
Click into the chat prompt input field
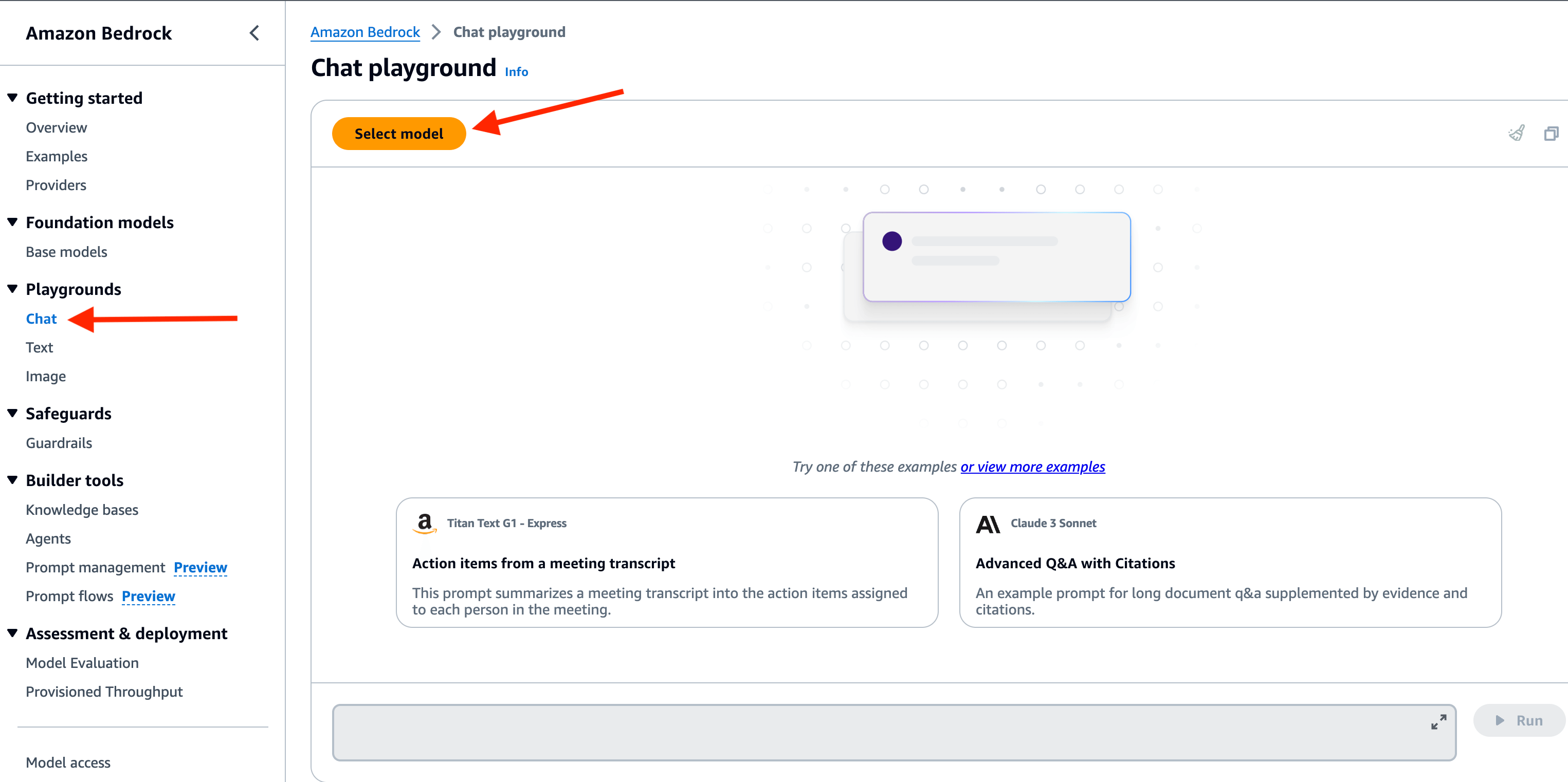[x=877, y=732]
